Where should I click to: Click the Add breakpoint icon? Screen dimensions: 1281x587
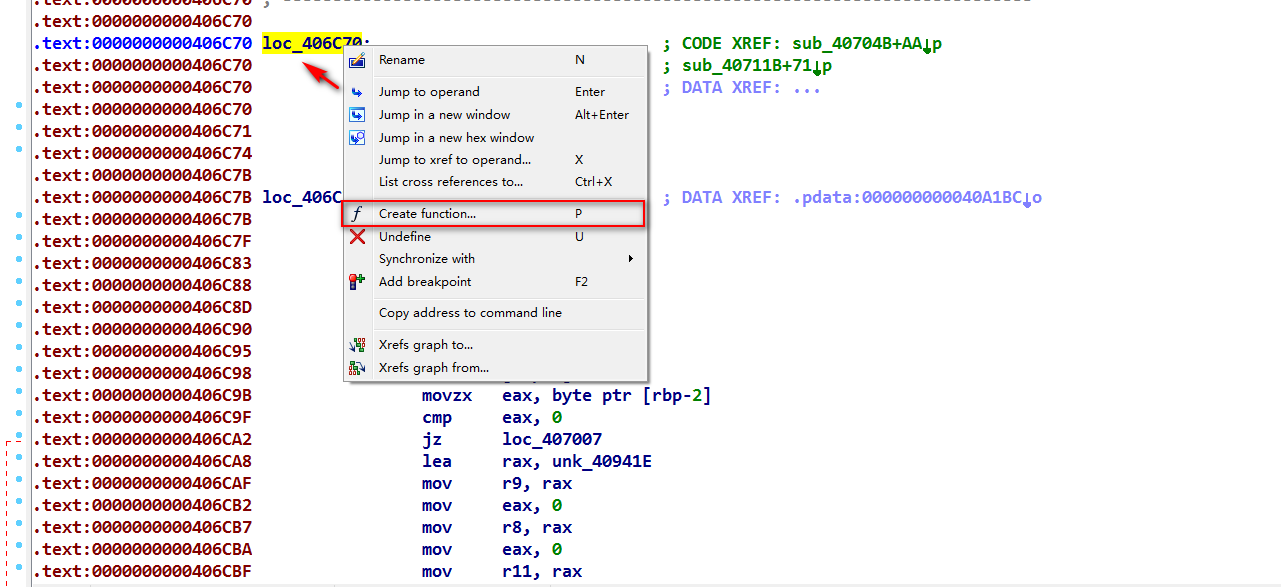[357, 282]
